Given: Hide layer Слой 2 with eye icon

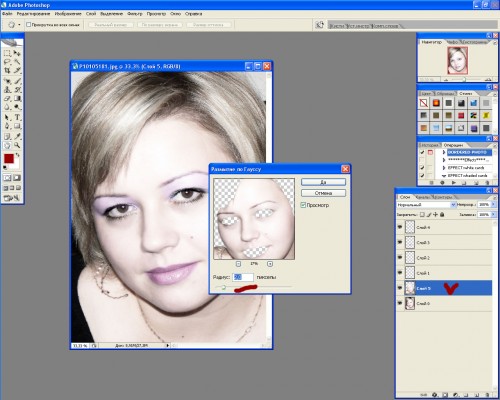Looking at the screenshot, I should tap(400, 257).
